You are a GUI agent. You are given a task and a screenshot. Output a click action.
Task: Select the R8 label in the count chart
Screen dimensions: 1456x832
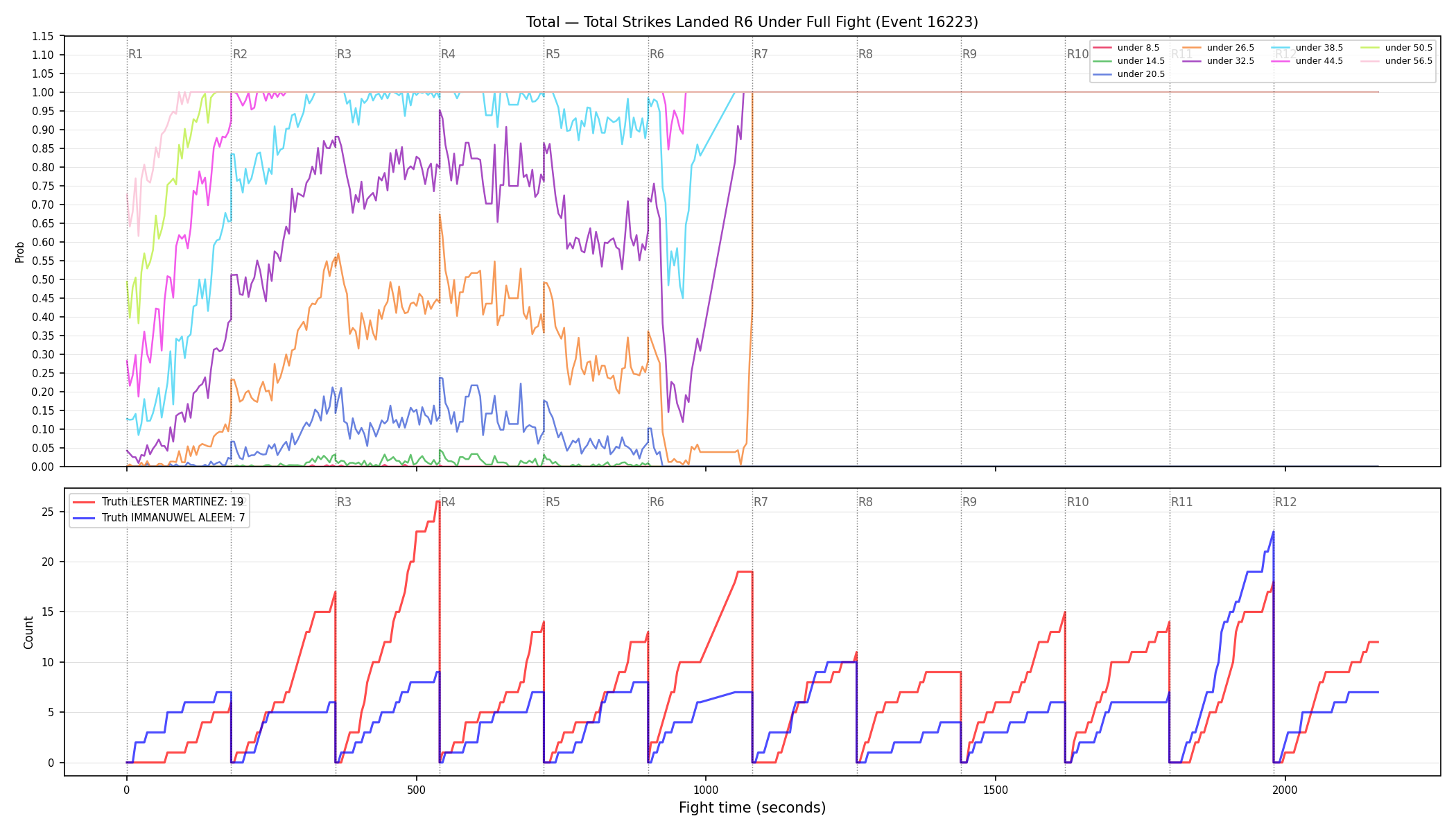(x=865, y=502)
